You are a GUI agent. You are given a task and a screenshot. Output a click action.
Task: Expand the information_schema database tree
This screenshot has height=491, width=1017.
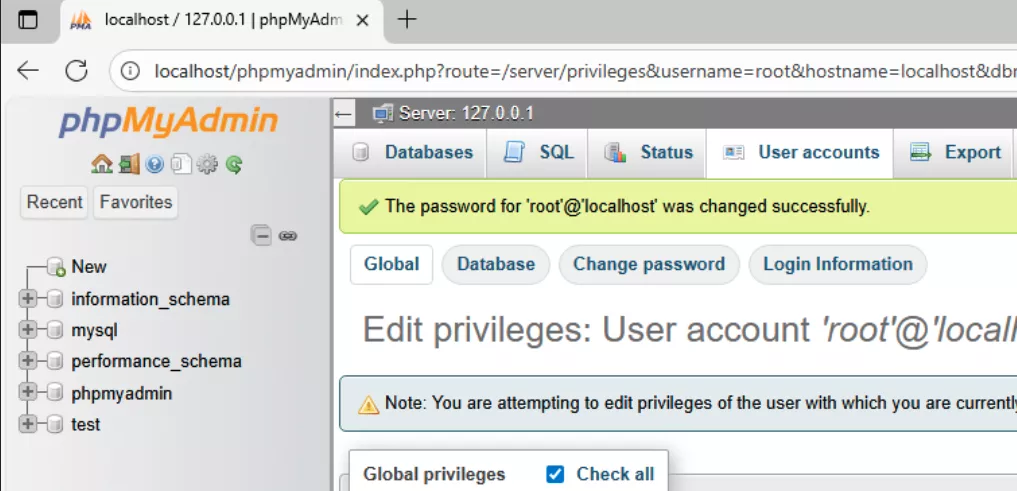point(27,299)
